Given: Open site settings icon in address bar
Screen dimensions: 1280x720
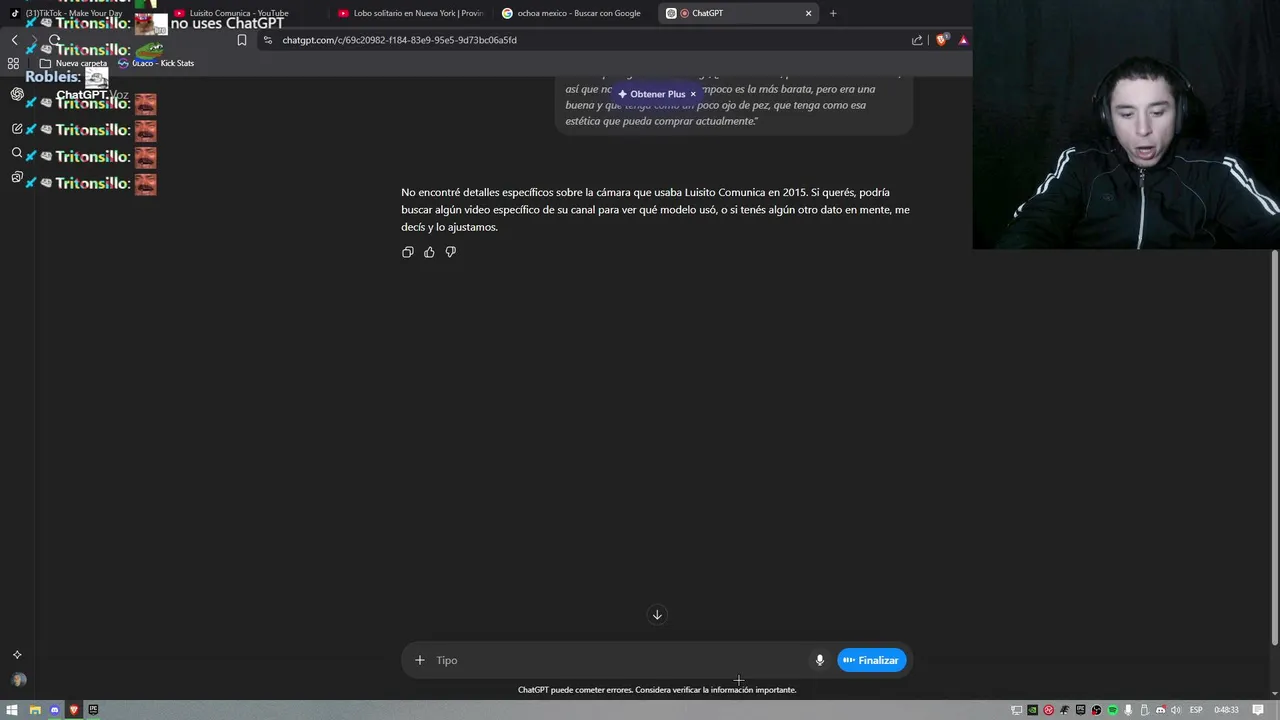Looking at the screenshot, I should coord(268,40).
